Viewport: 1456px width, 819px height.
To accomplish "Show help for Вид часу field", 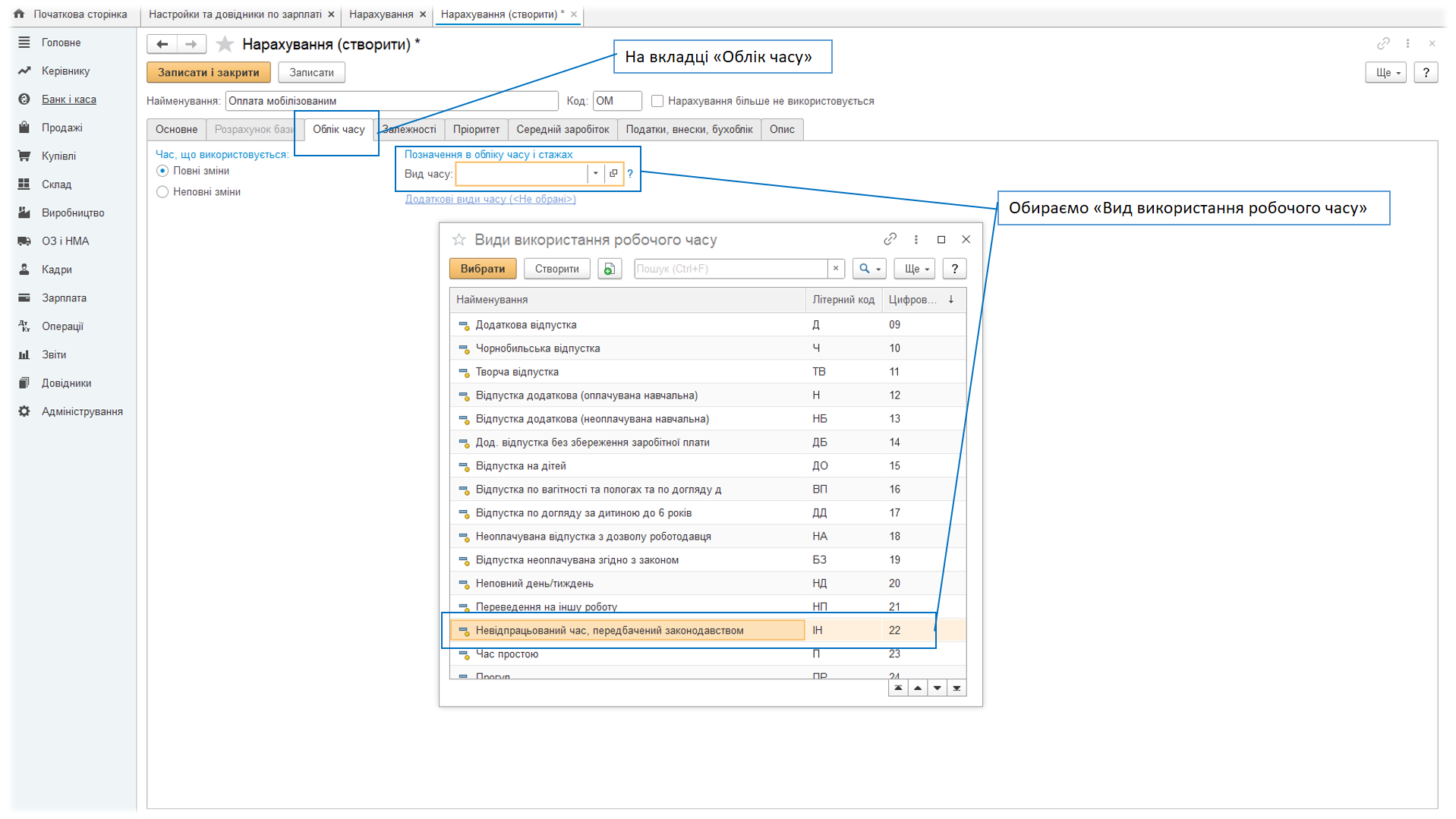I will 630,174.
